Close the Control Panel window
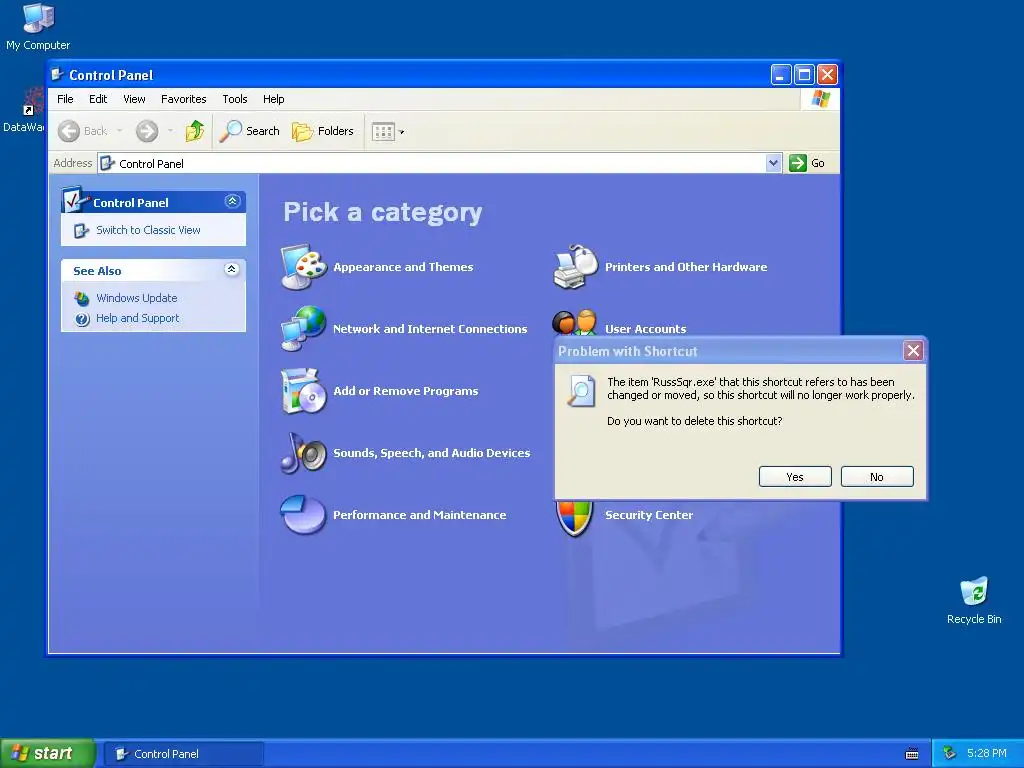 [827, 74]
